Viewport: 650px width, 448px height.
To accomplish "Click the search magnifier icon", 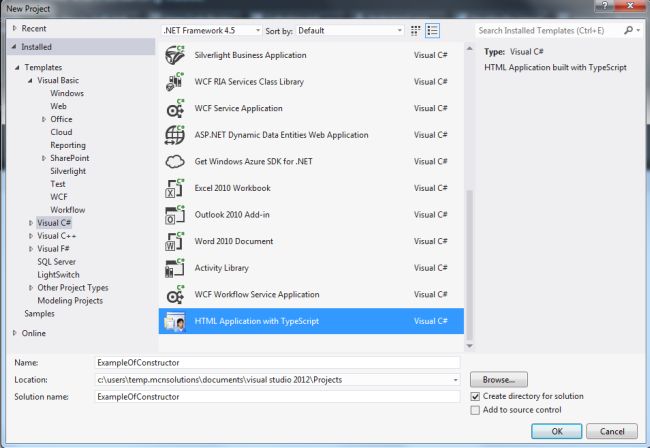I will [x=628, y=30].
